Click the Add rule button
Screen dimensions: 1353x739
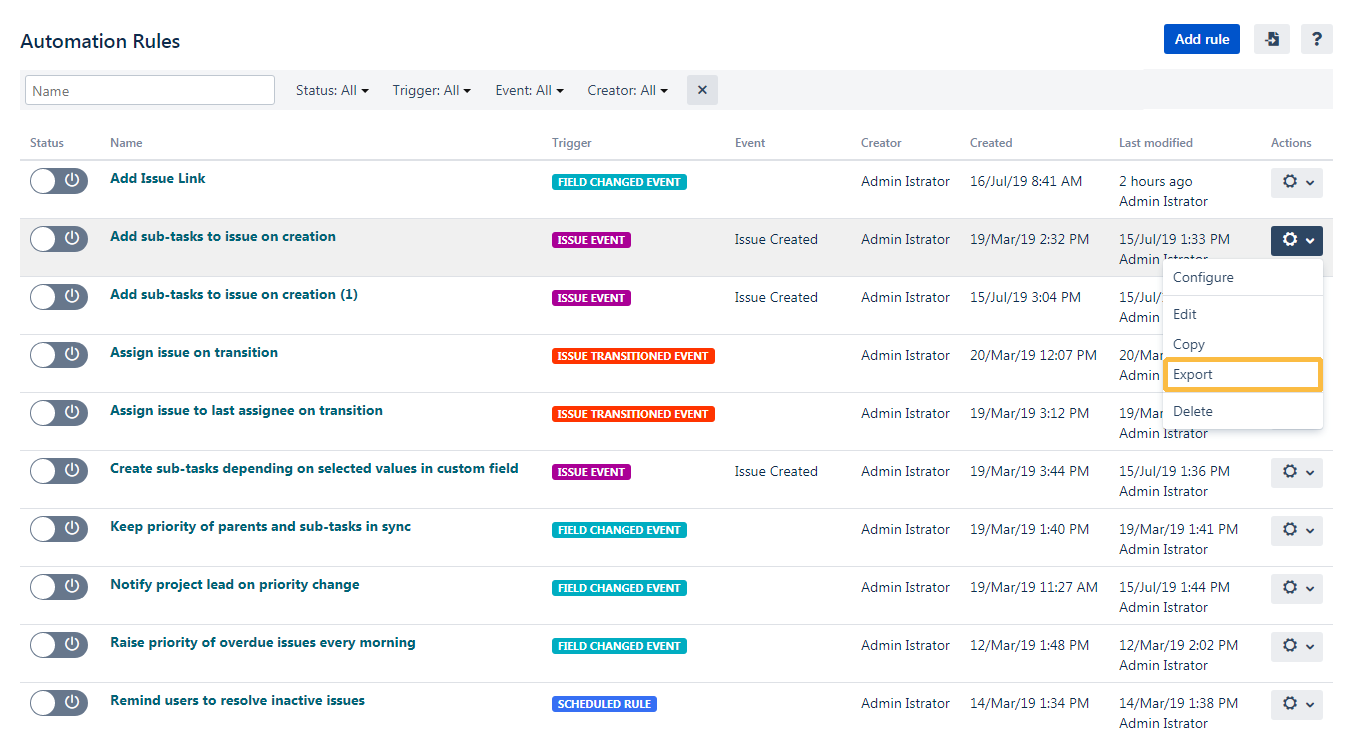pos(1202,39)
